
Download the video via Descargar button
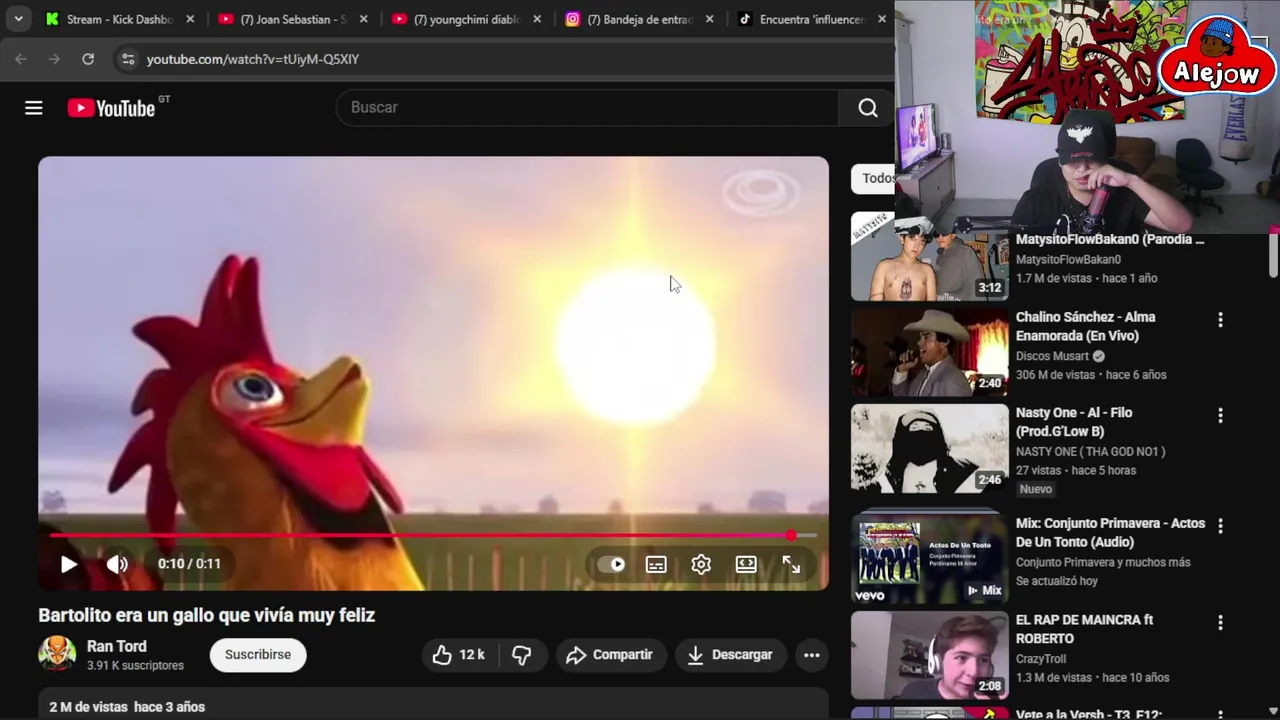(730, 655)
